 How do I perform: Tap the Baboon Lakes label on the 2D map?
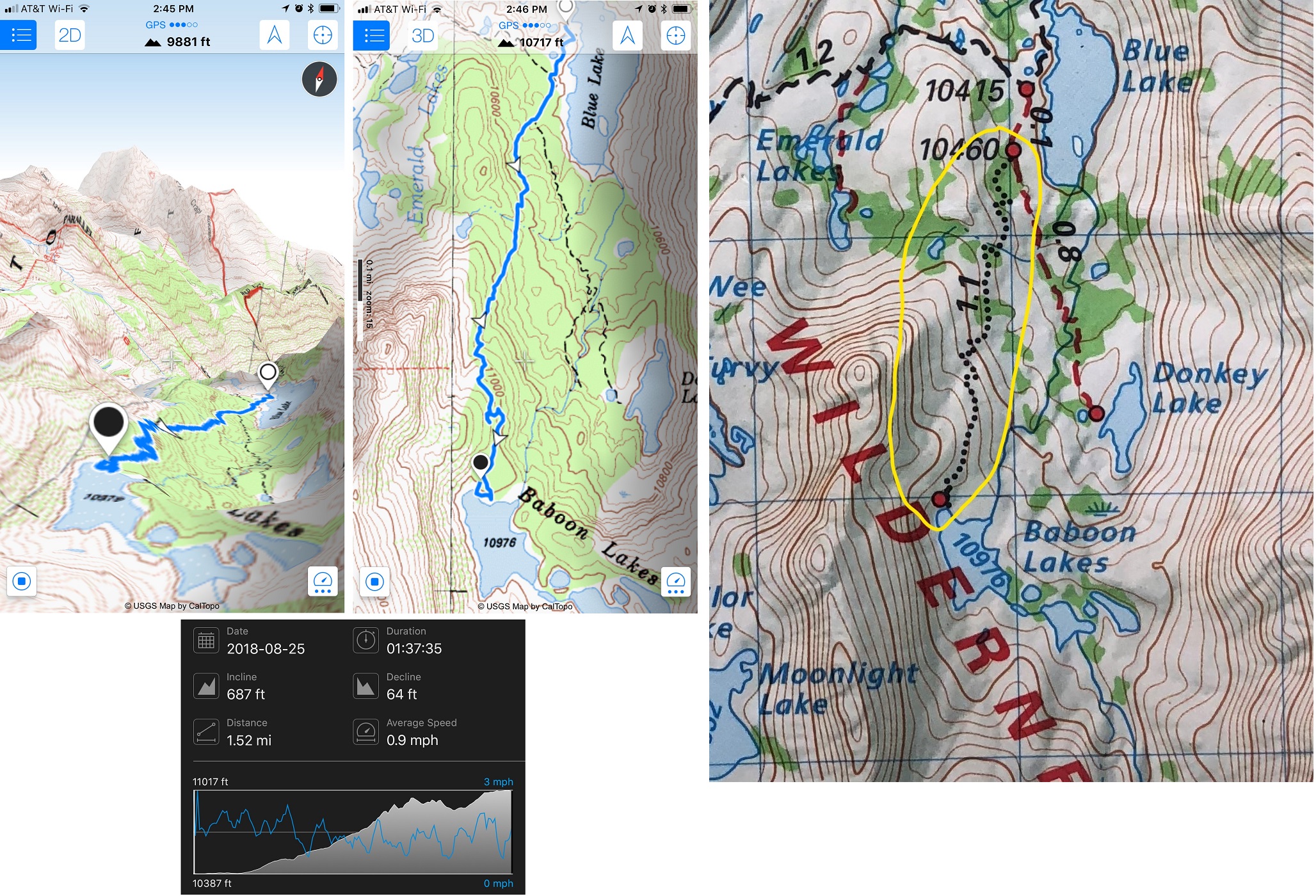pos(589,536)
